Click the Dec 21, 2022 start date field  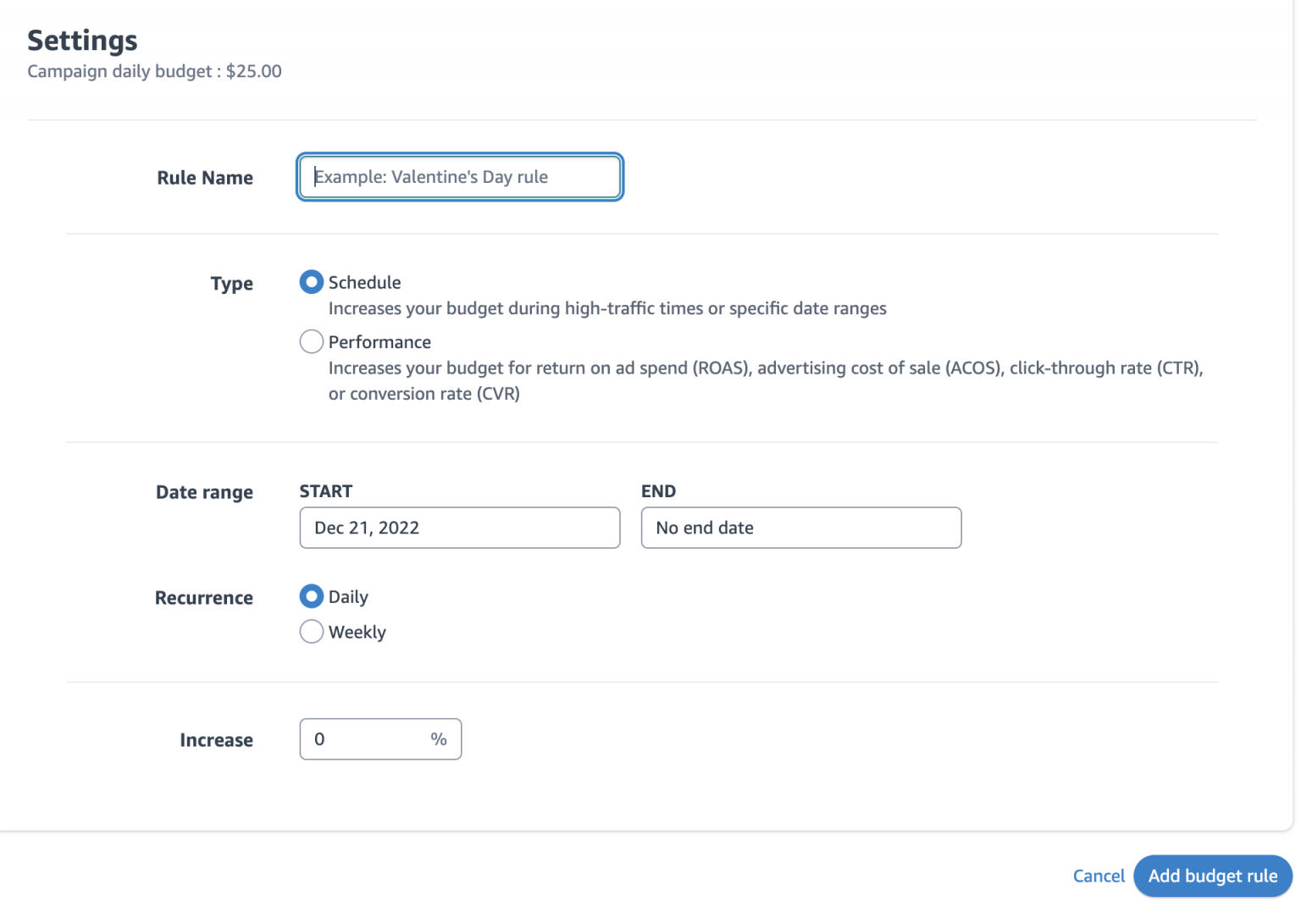[460, 527]
